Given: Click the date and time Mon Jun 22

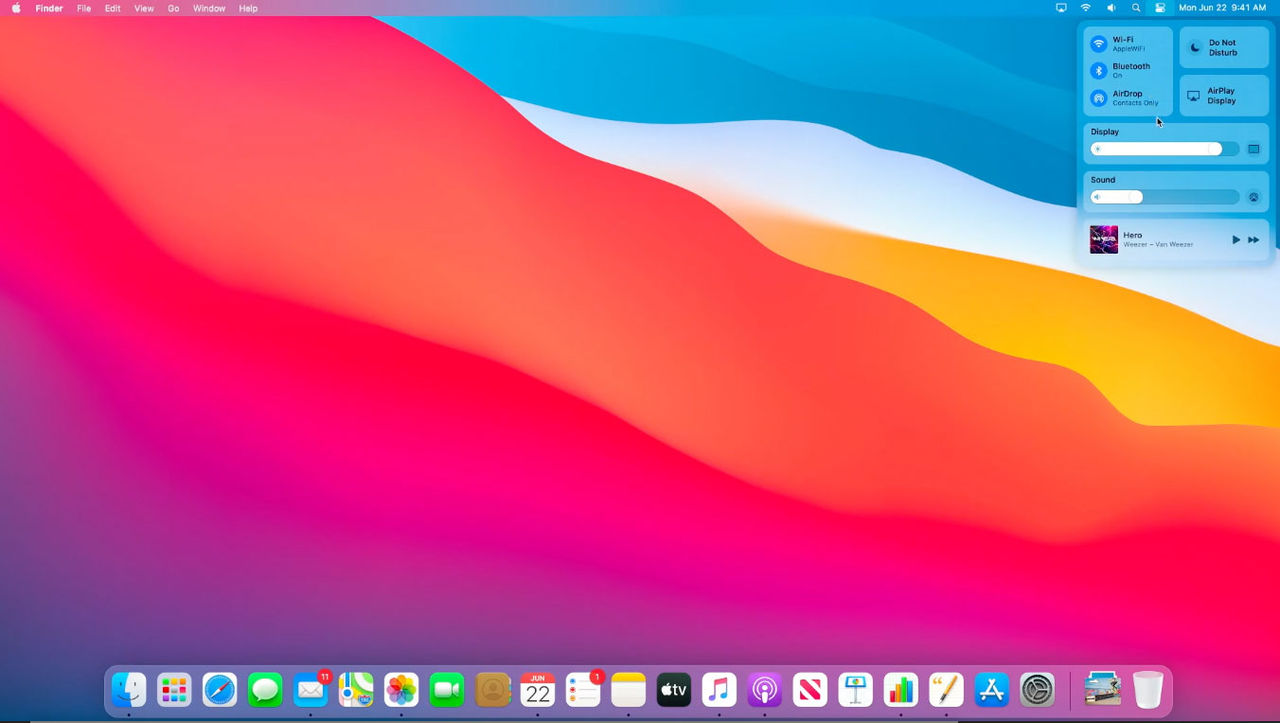Looking at the screenshot, I should [x=1223, y=8].
